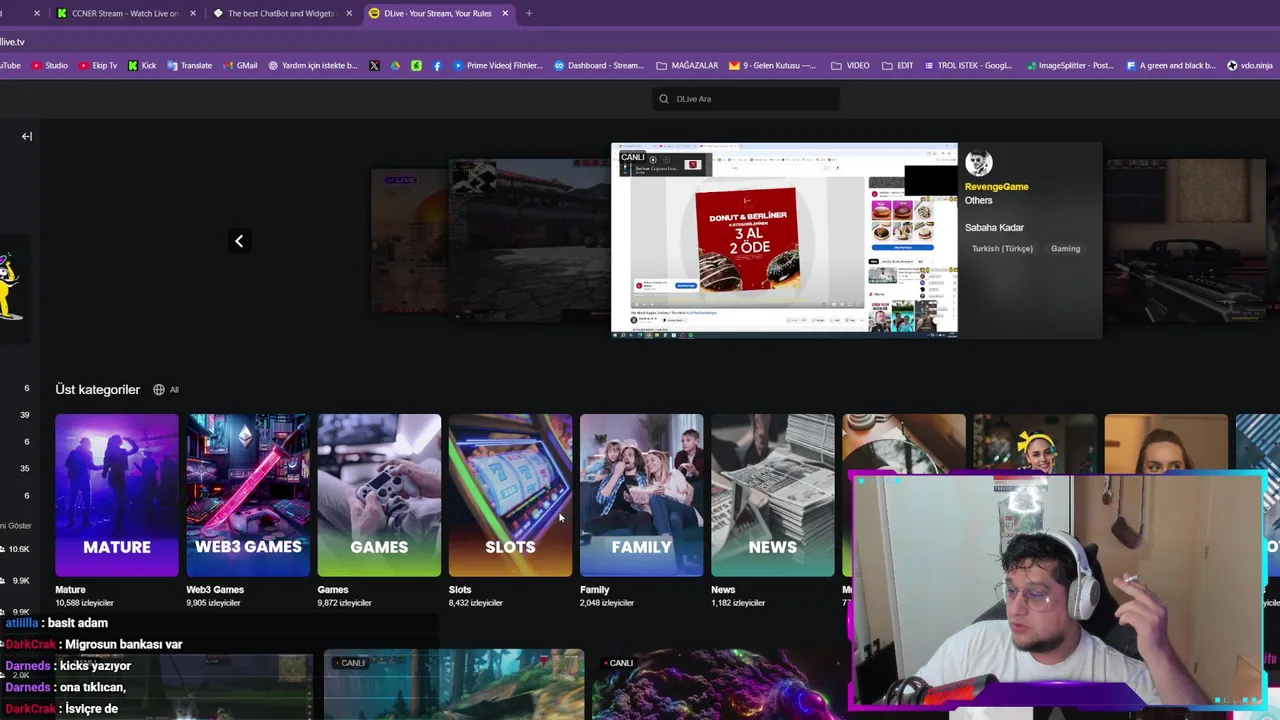This screenshot has height=720, width=1280.
Task: Open the A green and black bookmark
Action: pos(1171,65)
